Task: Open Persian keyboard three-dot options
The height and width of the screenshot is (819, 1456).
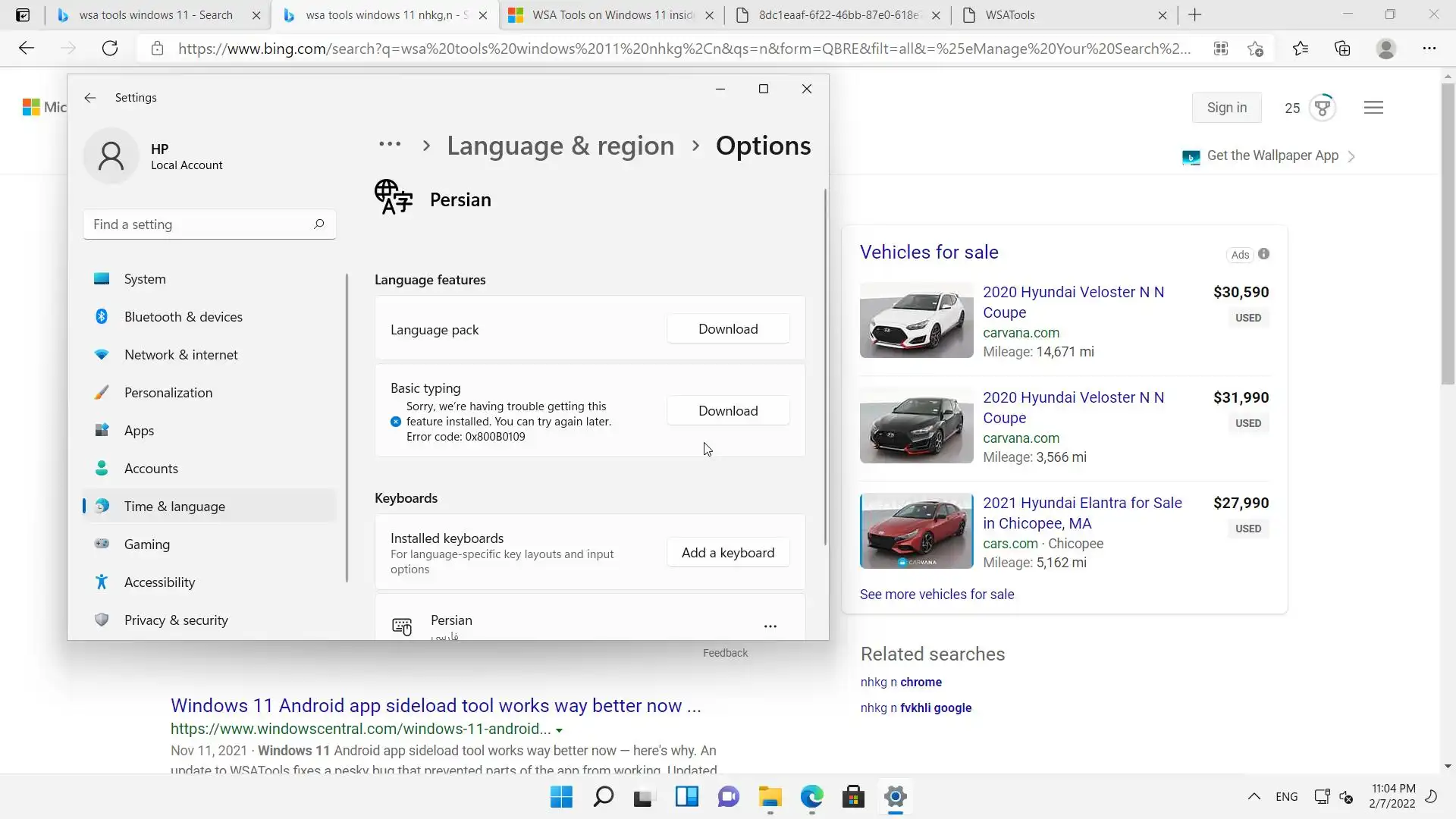Action: (x=770, y=626)
